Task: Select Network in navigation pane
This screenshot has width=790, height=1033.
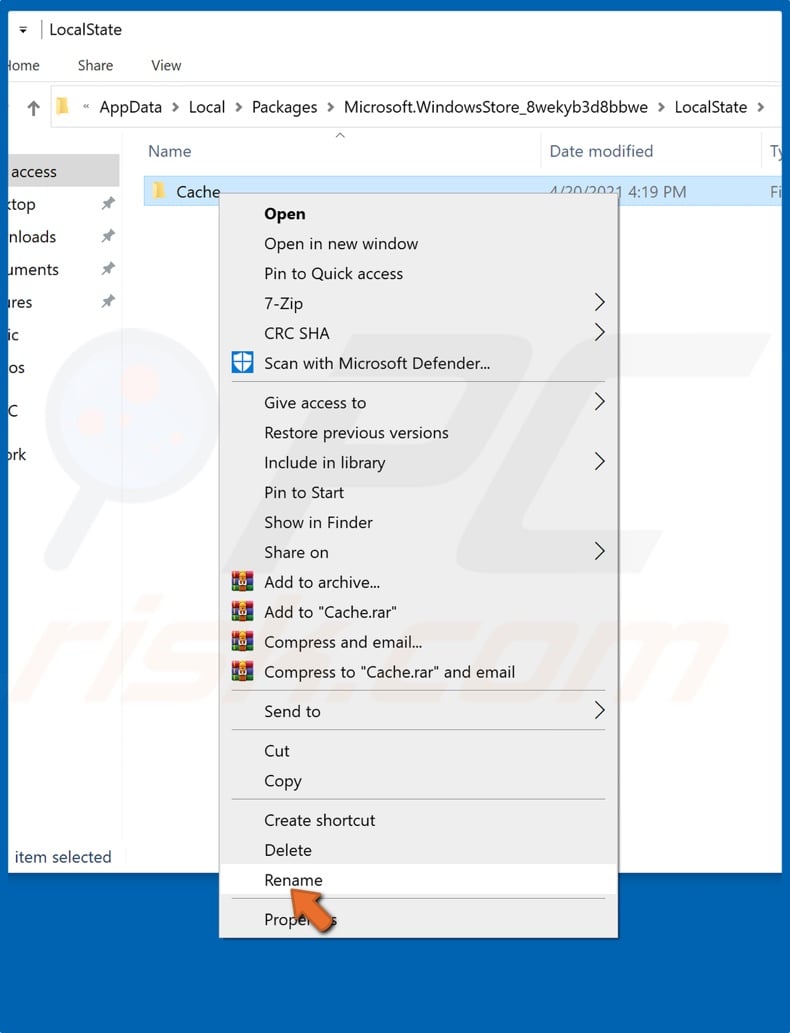Action: 17,455
